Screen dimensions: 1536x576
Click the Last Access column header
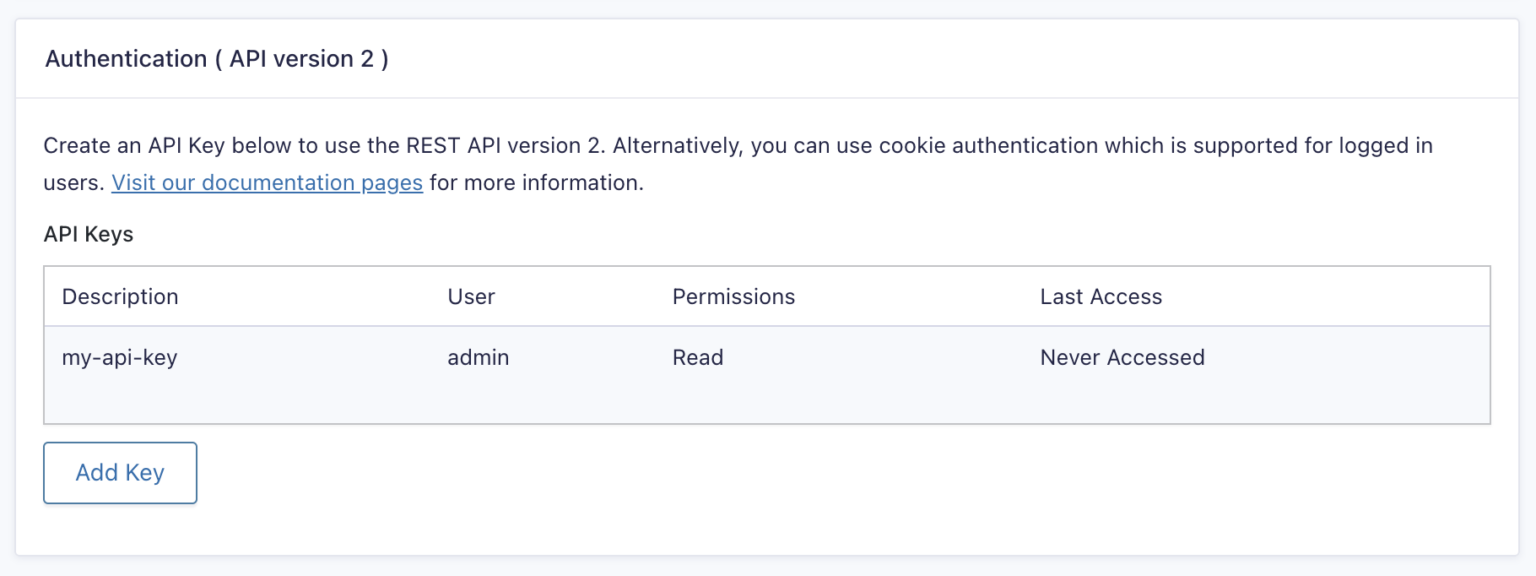[1100, 296]
